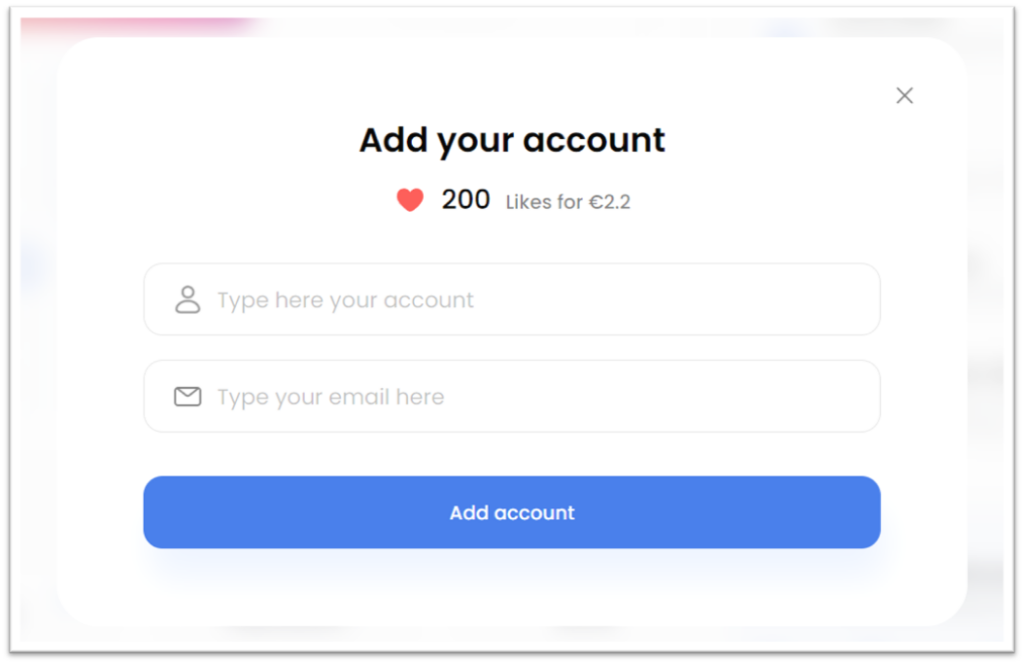Select the user silhouette icon beside account placeholder

click(x=187, y=300)
